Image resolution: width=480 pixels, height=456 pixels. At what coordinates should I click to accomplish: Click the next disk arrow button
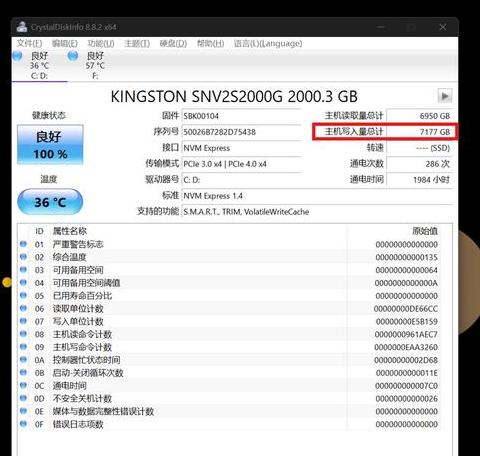point(445,96)
